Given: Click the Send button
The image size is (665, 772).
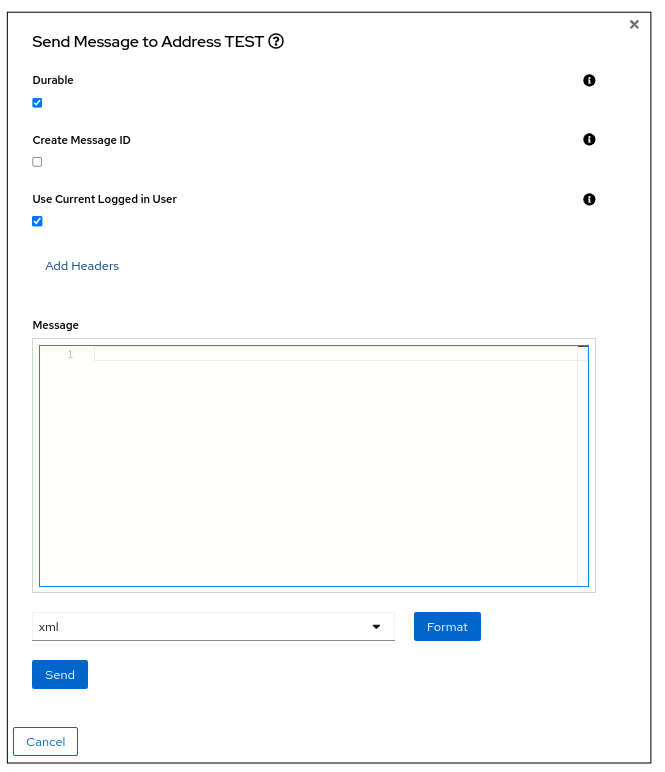Looking at the screenshot, I should [x=60, y=675].
